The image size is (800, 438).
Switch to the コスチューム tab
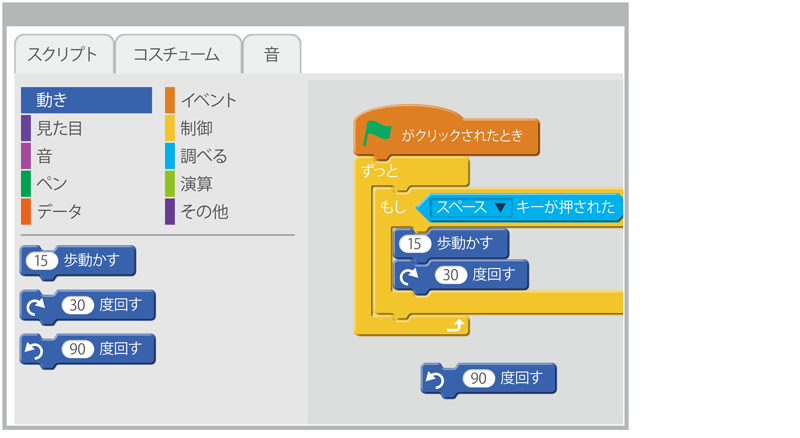pyautogui.click(x=178, y=54)
